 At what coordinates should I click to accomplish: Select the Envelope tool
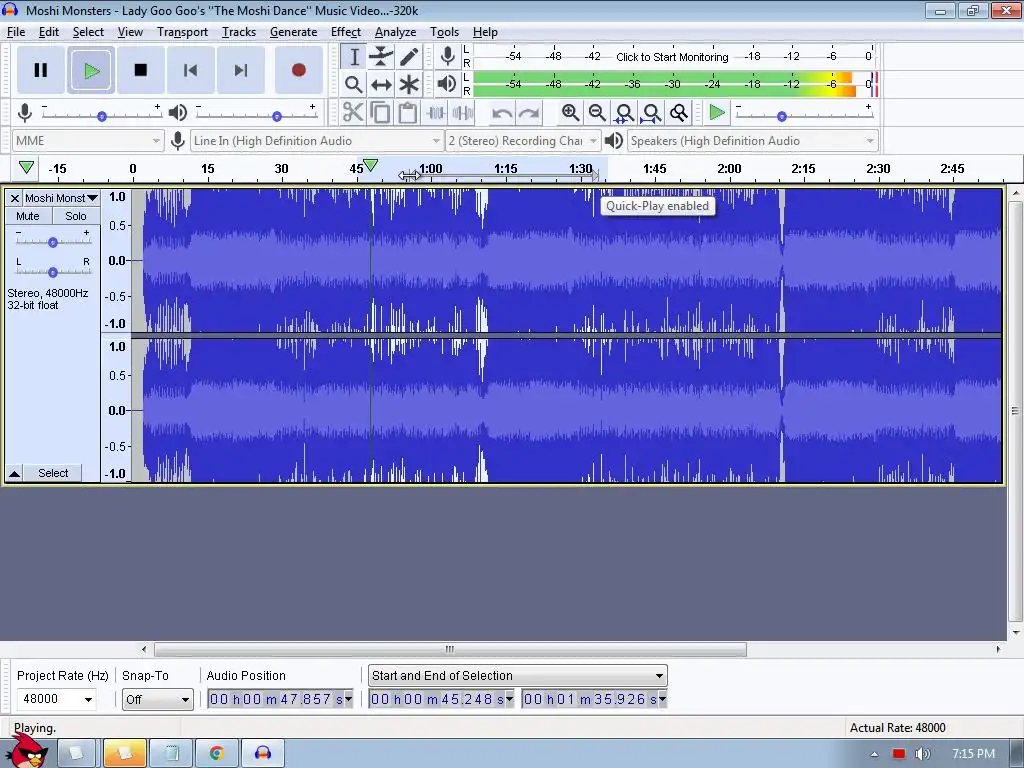pyautogui.click(x=381, y=57)
